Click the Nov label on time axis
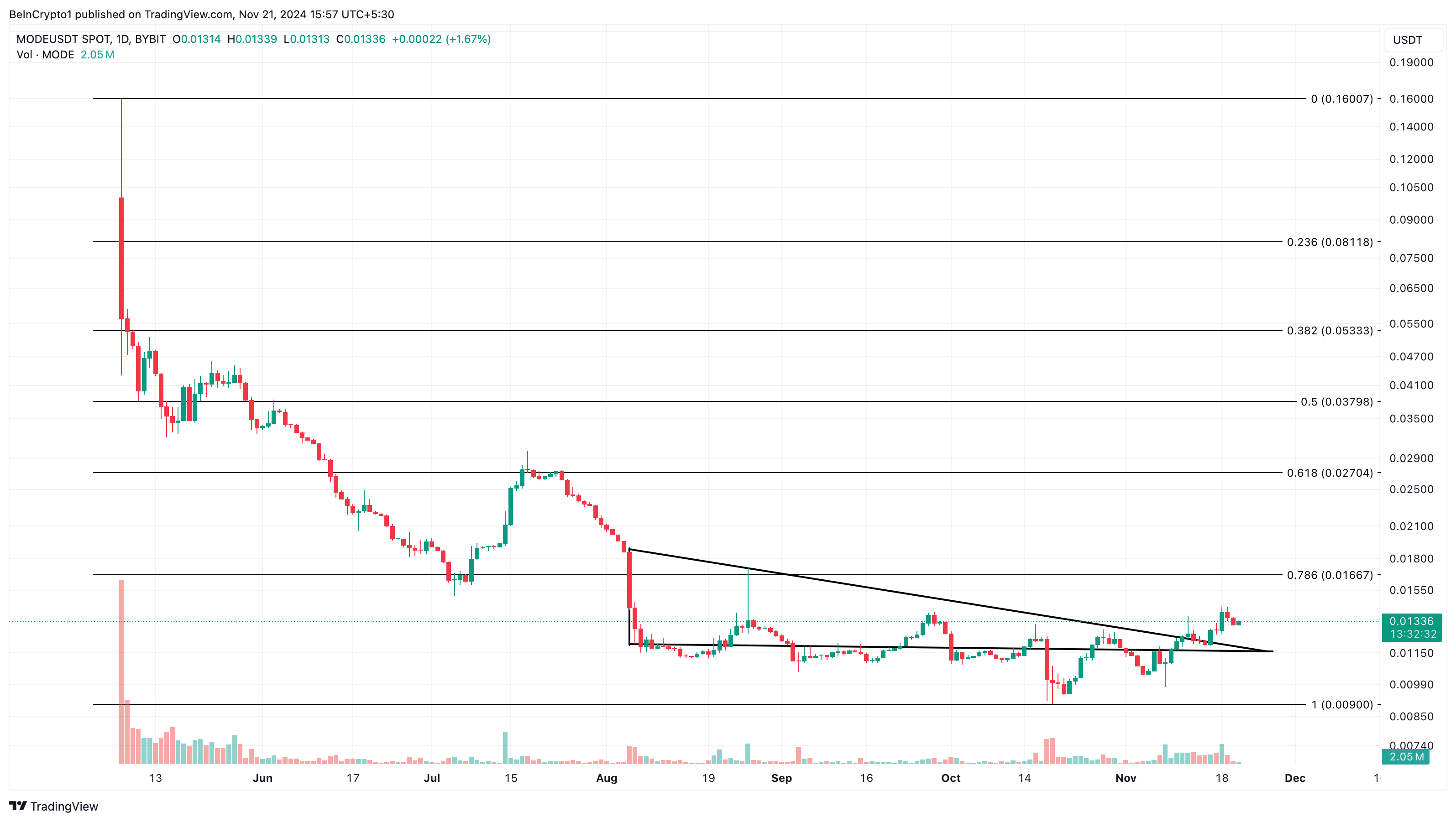1456x822 pixels. pyautogui.click(x=1126, y=779)
